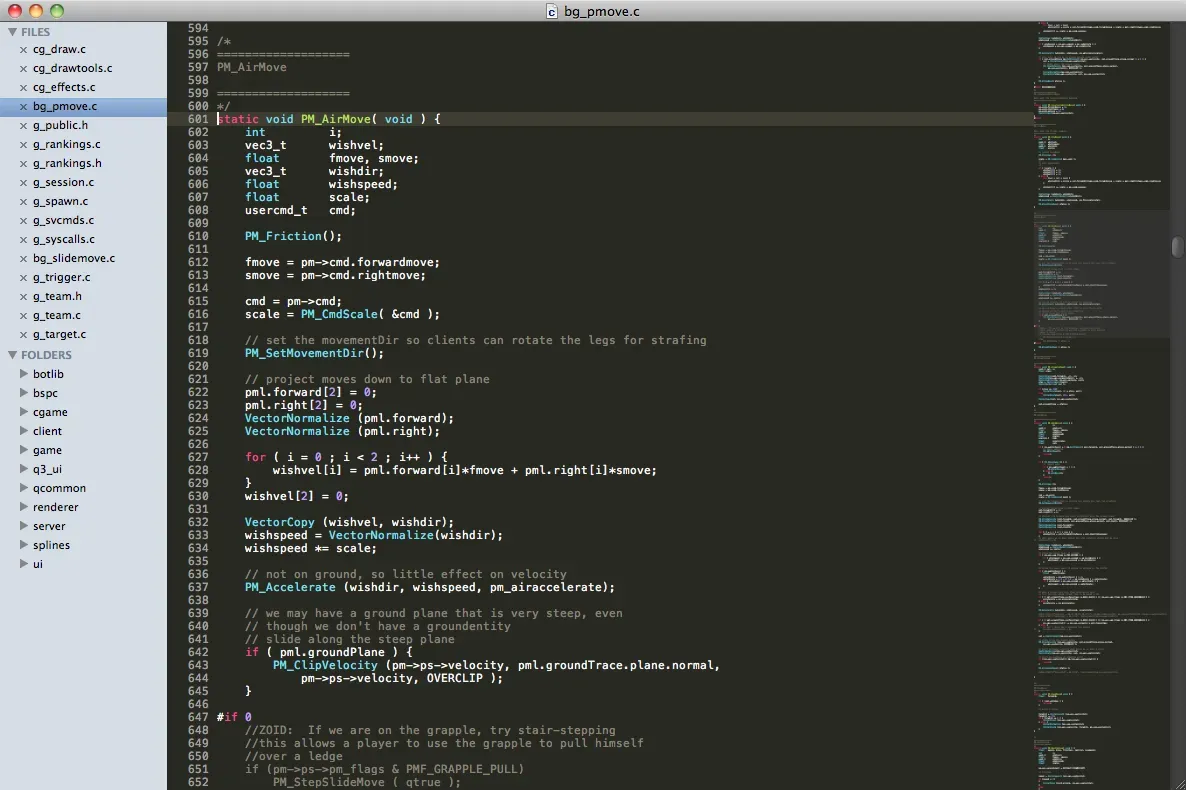Remove g_target.c from the sidebar
This screenshot has height=790, width=1186.
pyautogui.click(x=22, y=334)
